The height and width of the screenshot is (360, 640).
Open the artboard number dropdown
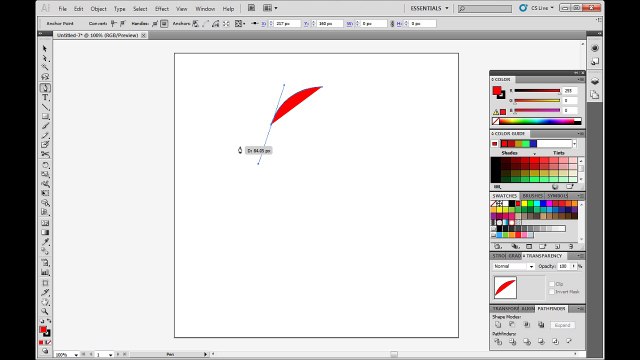tap(111, 355)
